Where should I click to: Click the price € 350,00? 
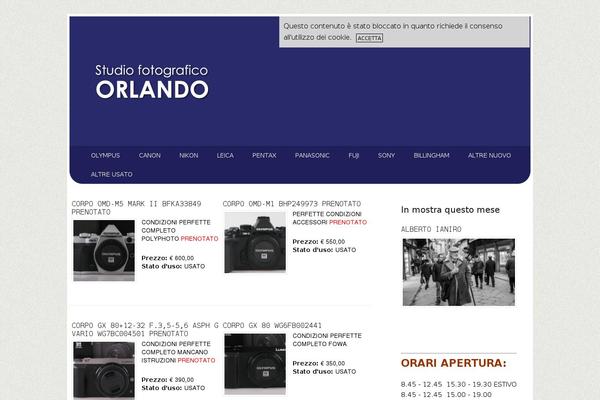coord(332,363)
